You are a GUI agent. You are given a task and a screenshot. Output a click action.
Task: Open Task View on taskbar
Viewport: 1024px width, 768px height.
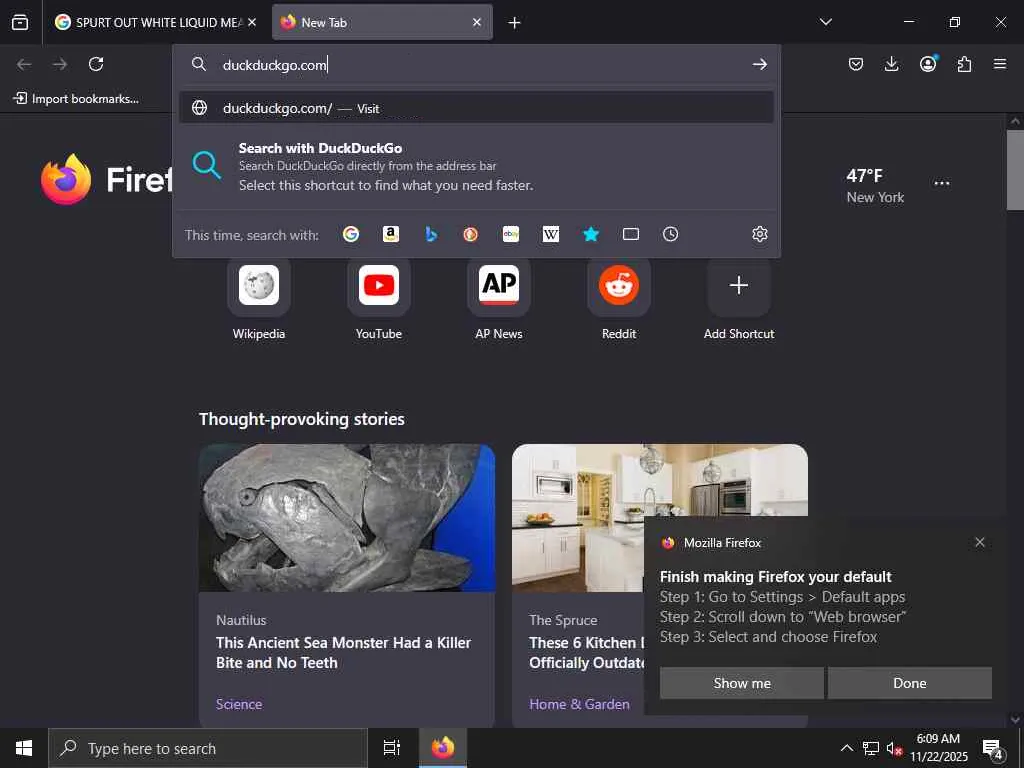tap(391, 748)
